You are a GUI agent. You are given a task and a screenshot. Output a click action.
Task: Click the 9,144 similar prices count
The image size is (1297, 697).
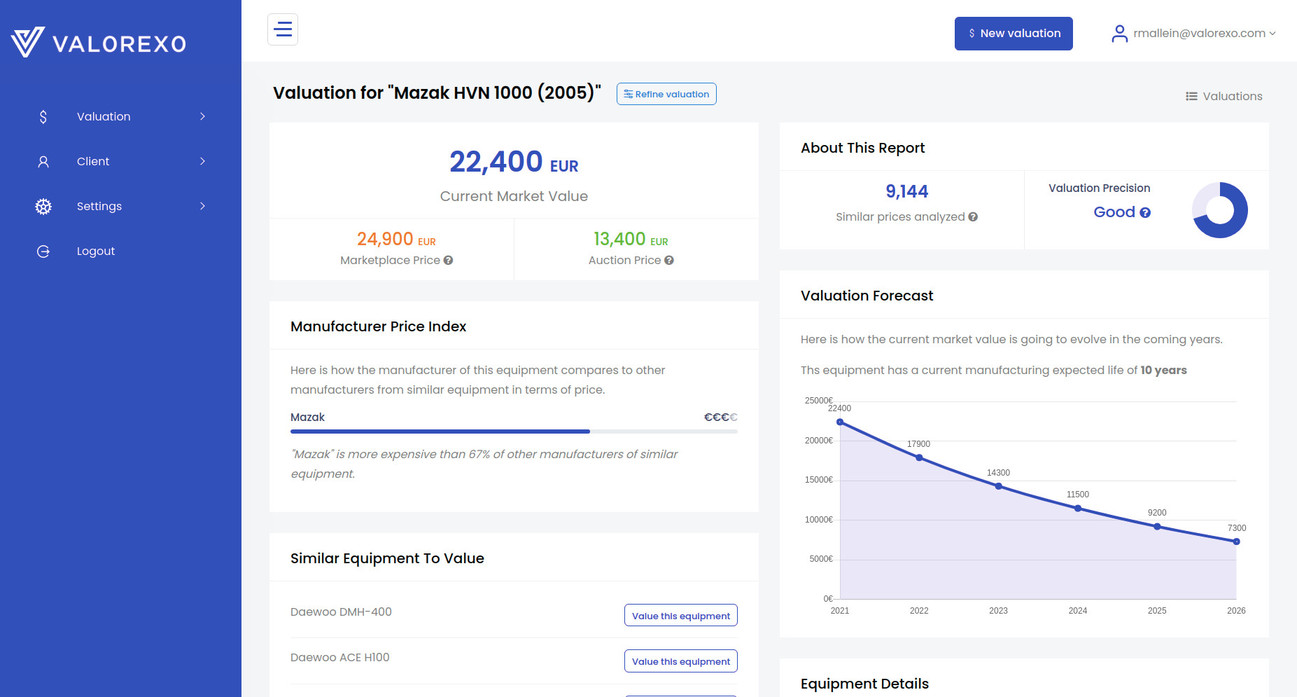(907, 192)
